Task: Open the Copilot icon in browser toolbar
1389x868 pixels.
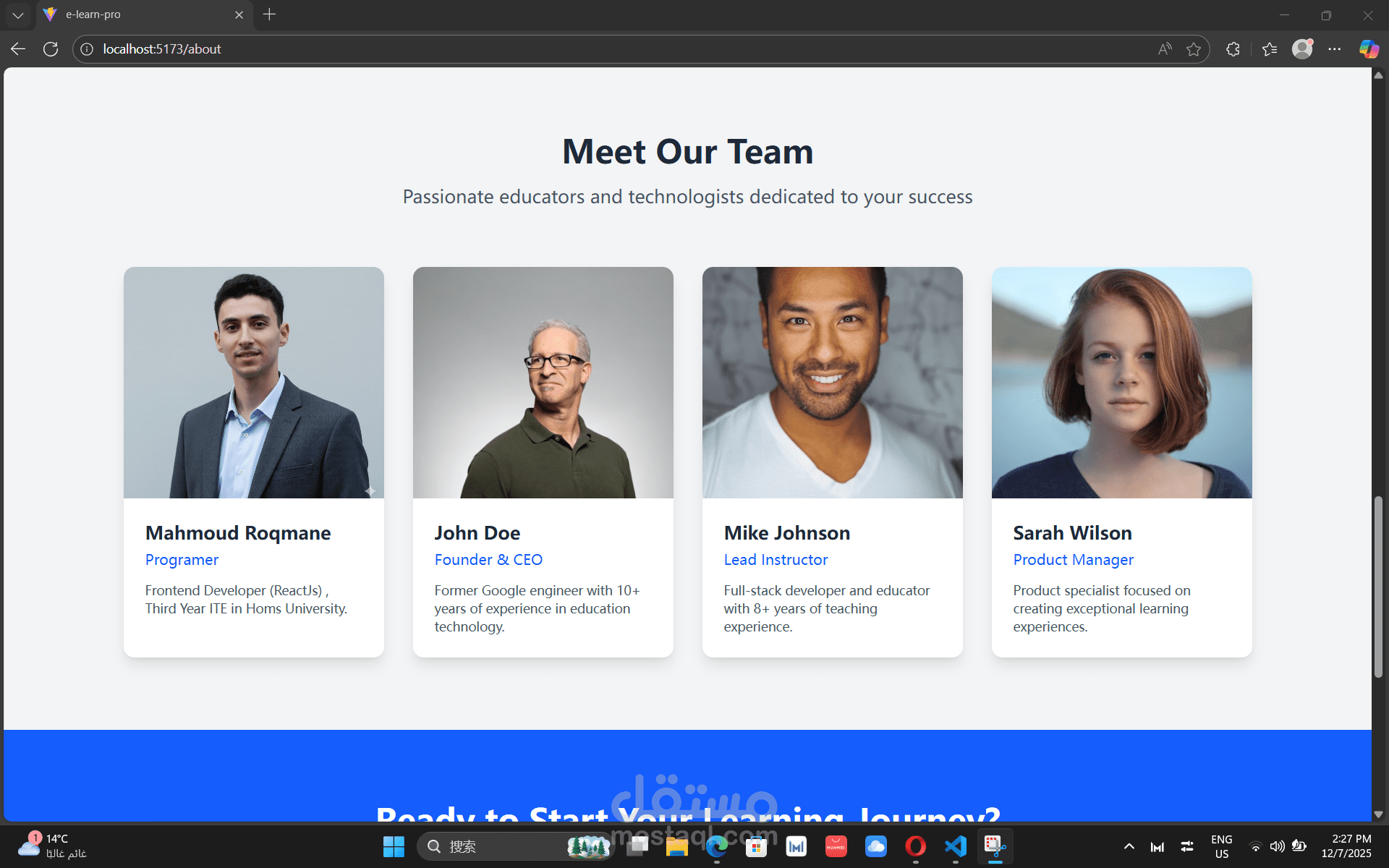Action: [1368, 49]
